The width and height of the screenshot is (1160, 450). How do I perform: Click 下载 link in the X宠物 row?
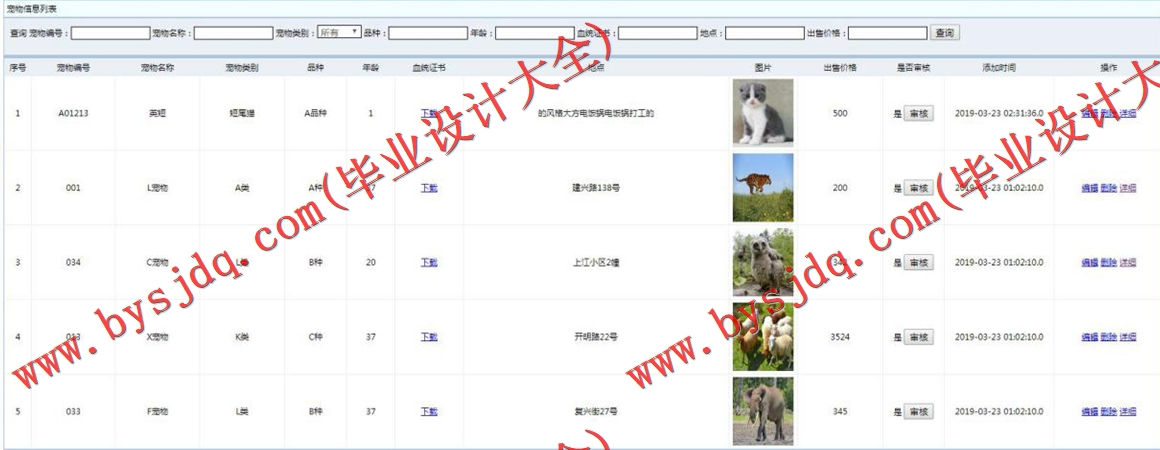click(x=429, y=338)
